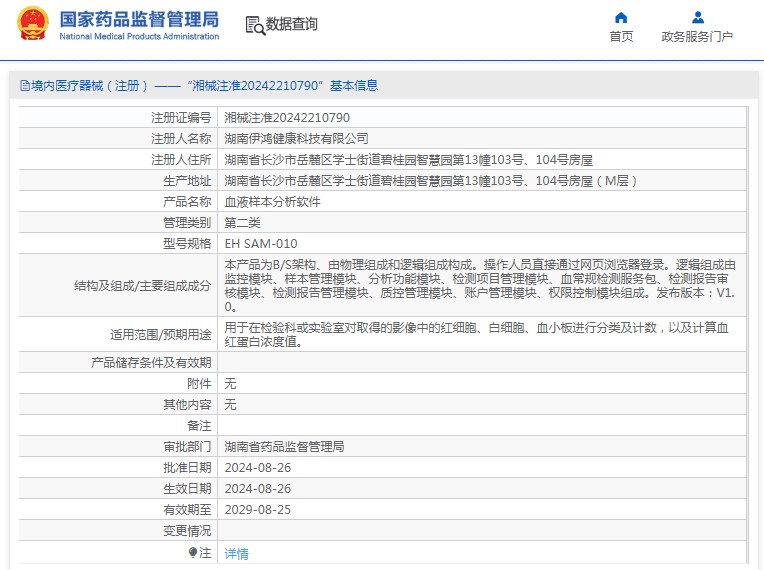Image resolution: width=764 pixels, height=570 pixels.
Task: Click approval department 湖南省药品监督管理局
Action: (x=284, y=446)
